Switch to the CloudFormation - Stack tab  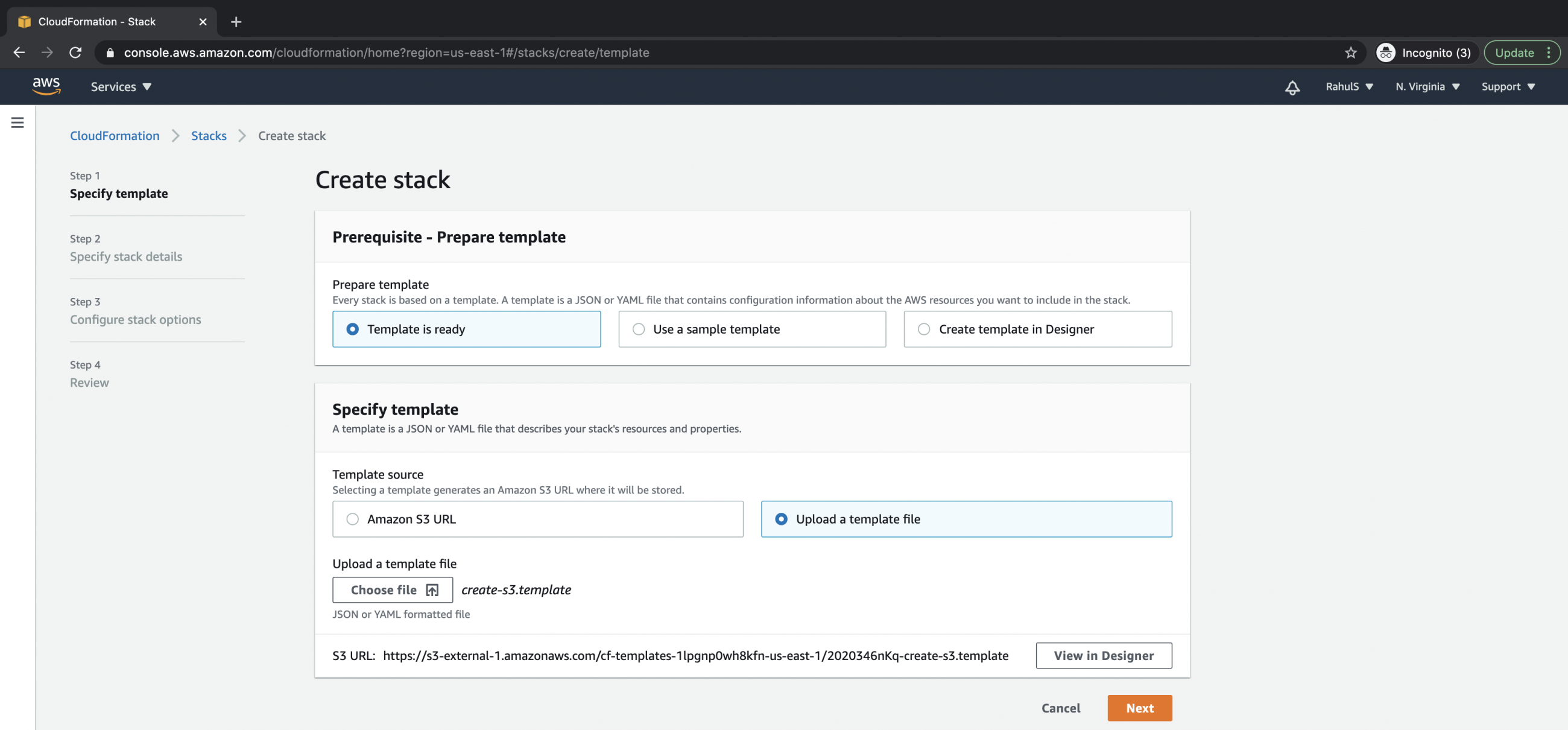(x=112, y=22)
